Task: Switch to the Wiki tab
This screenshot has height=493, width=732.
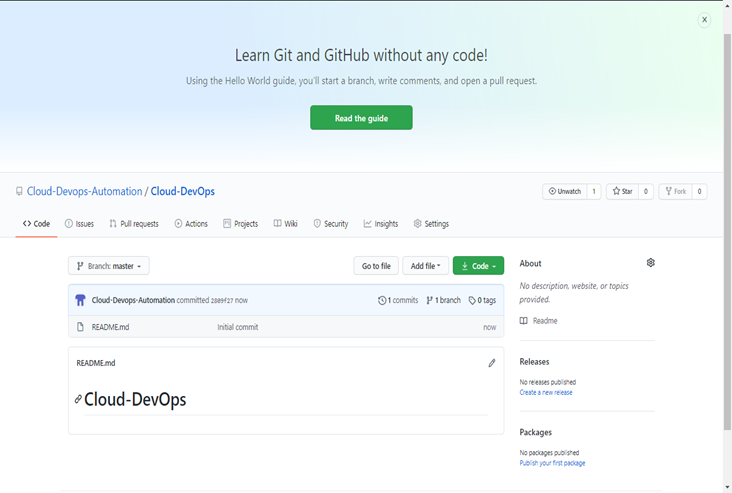Action: click(x=285, y=224)
